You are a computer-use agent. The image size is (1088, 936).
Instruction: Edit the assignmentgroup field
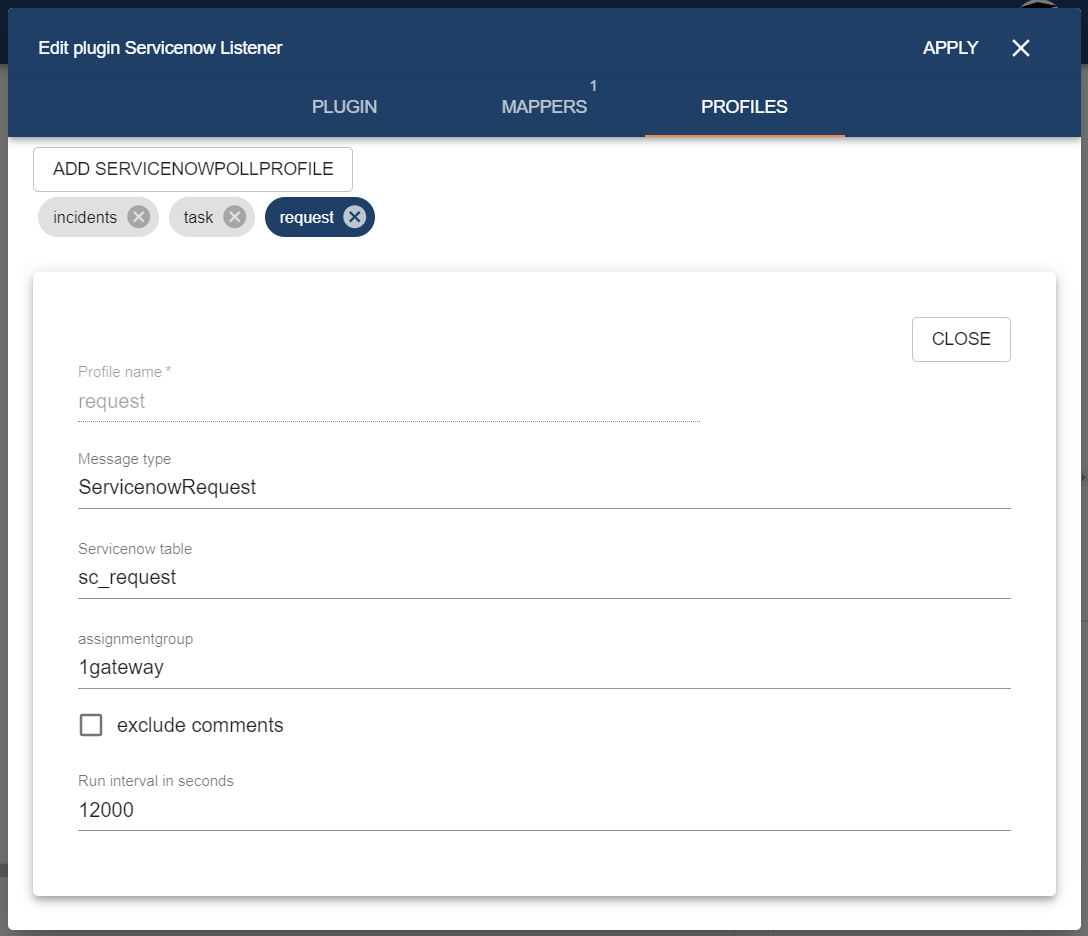tap(543, 668)
